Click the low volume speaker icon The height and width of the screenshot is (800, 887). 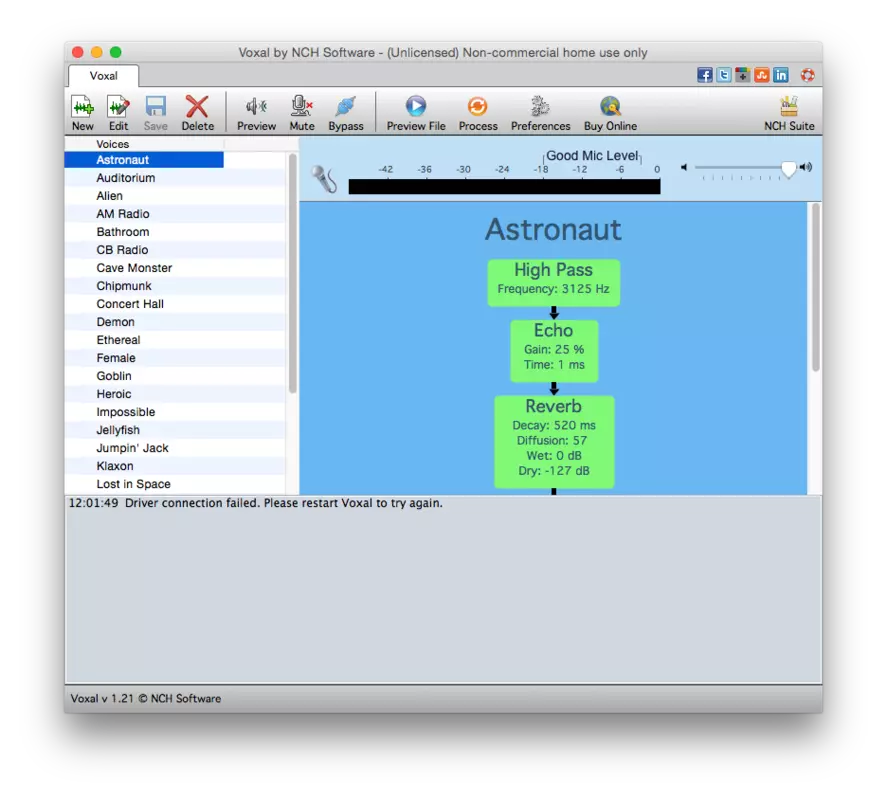point(684,167)
